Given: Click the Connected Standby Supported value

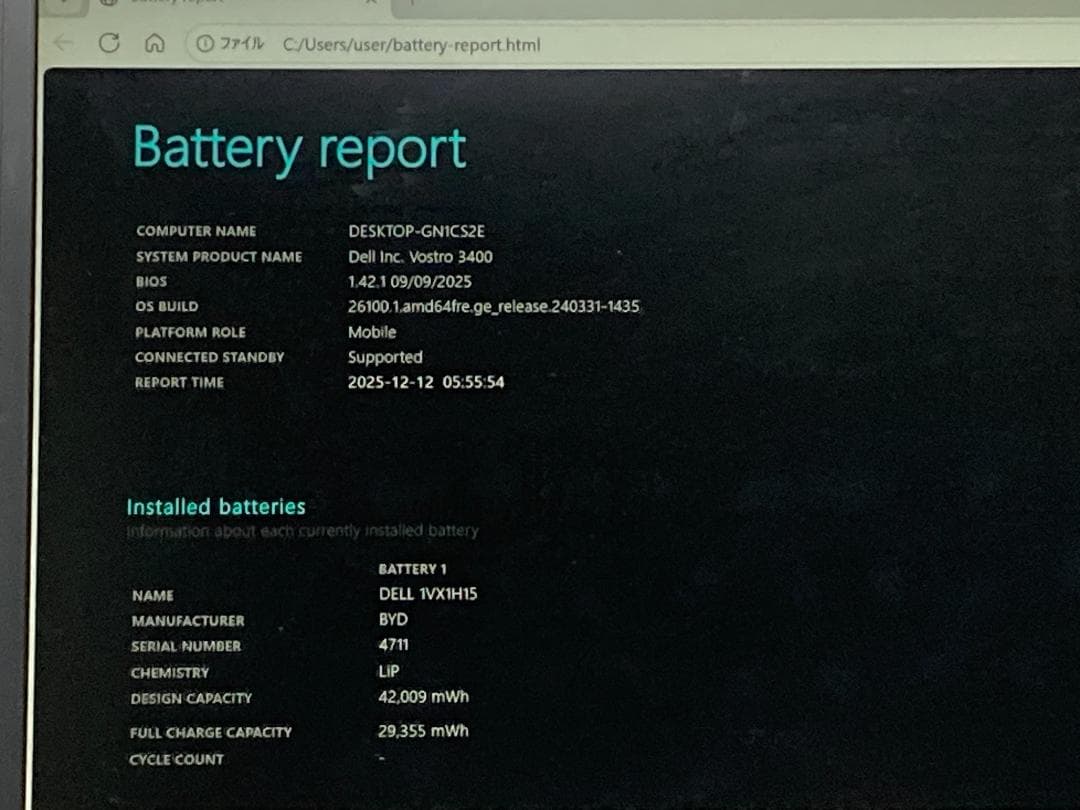Looking at the screenshot, I should (x=385, y=357).
